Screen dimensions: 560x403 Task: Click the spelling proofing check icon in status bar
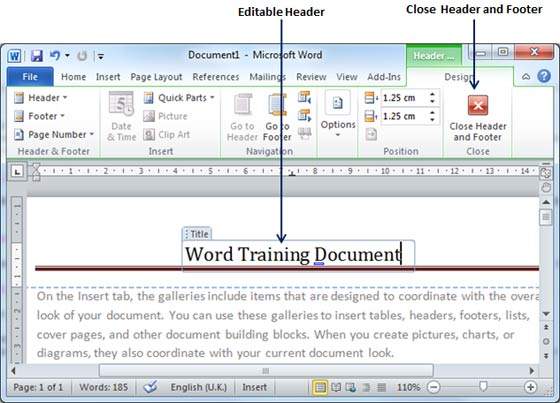coord(150,387)
